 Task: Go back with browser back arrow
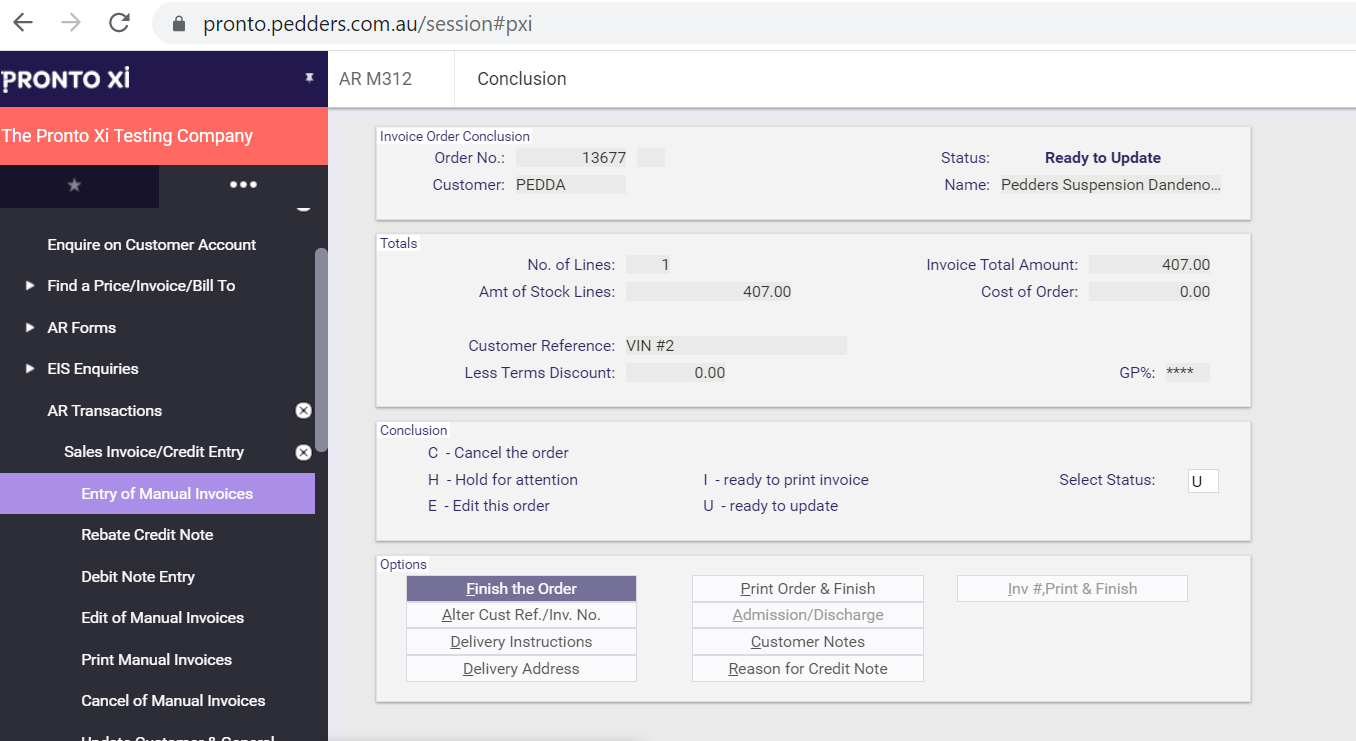point(22,23)
